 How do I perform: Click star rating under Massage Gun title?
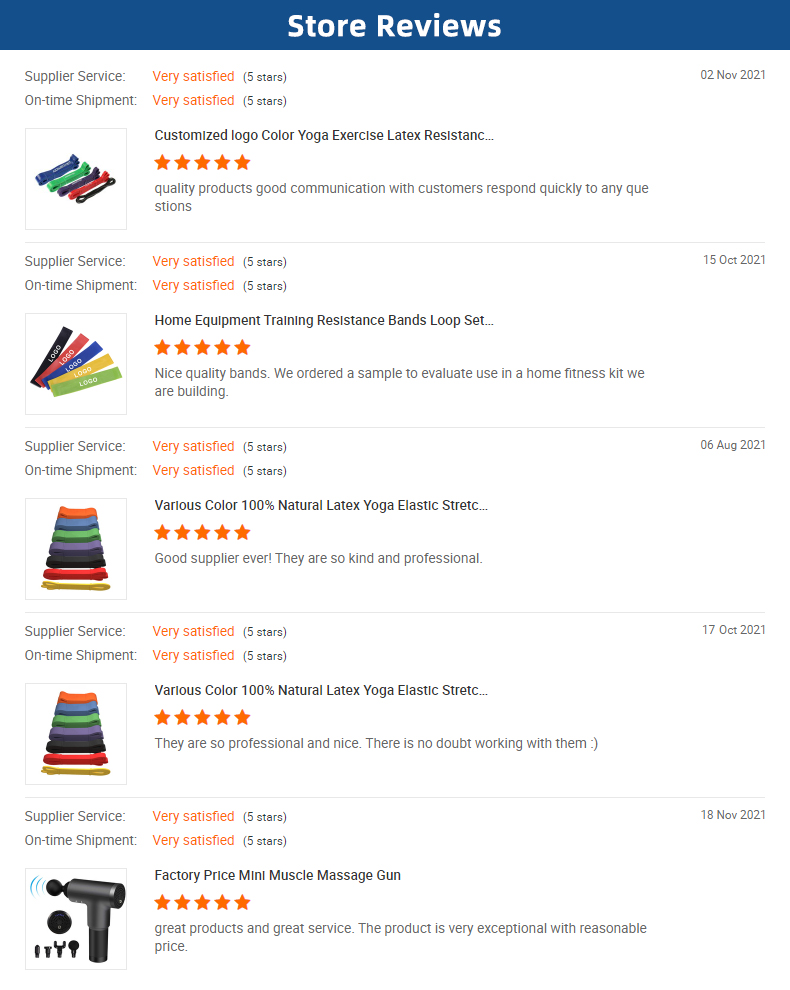(x=202, y=902)
